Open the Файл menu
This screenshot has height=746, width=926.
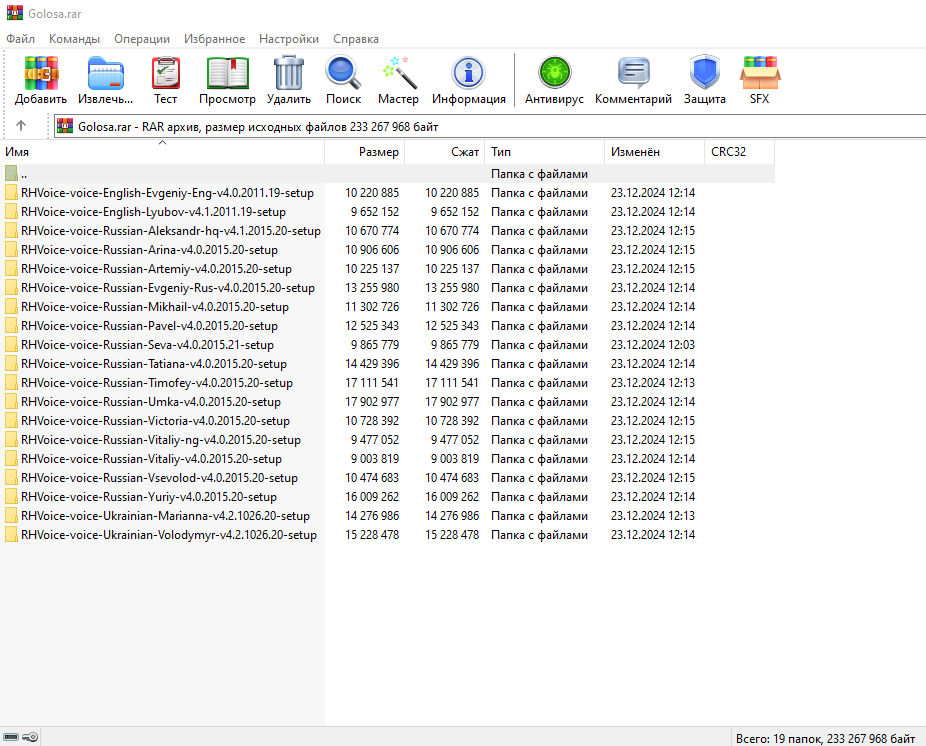click(20, 39)
